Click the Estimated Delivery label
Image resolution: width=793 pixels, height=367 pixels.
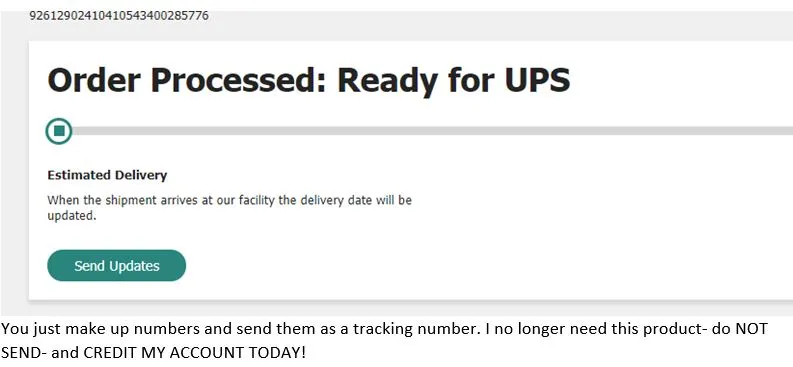click(107, 175)
